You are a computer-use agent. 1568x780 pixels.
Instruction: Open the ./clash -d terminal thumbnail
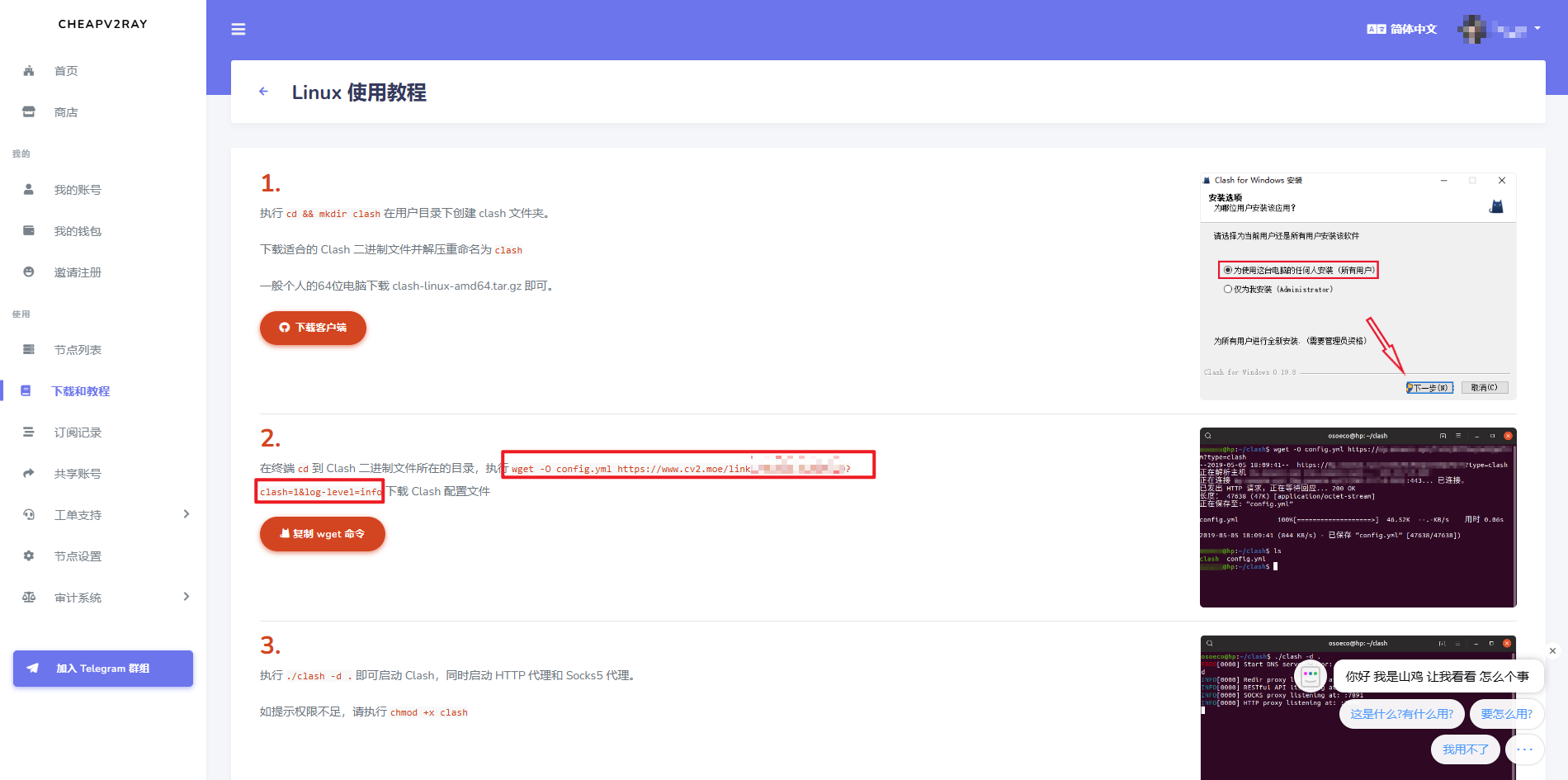(1358, 707)
